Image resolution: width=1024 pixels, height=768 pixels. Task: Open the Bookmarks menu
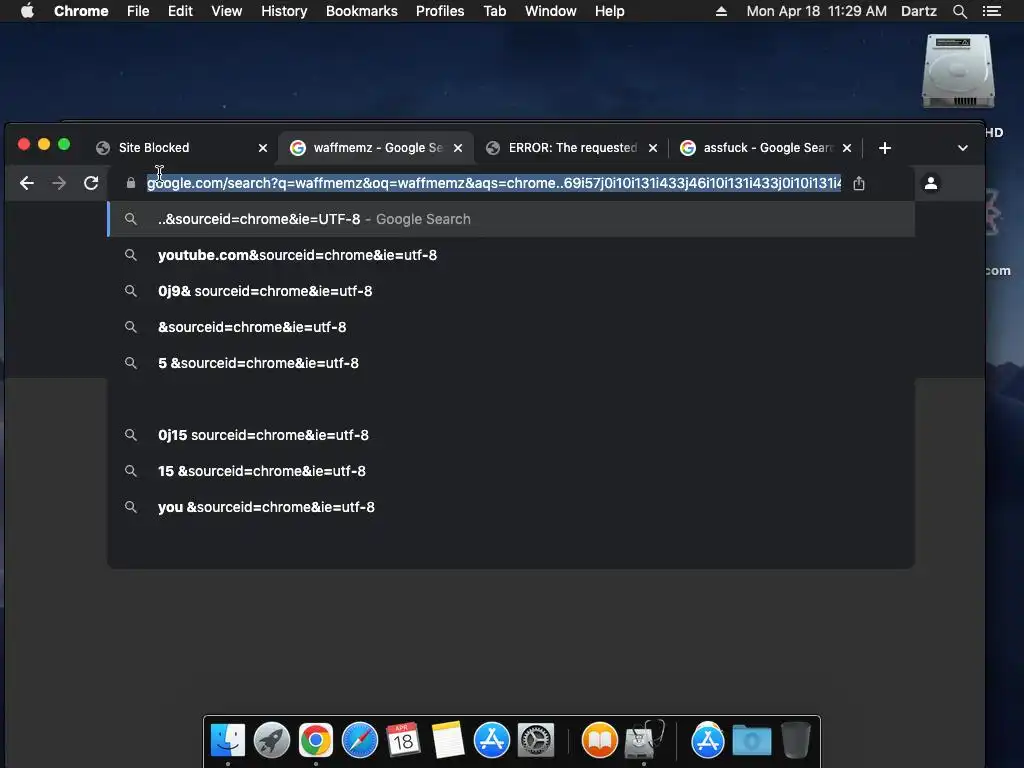tap(362, 11)
